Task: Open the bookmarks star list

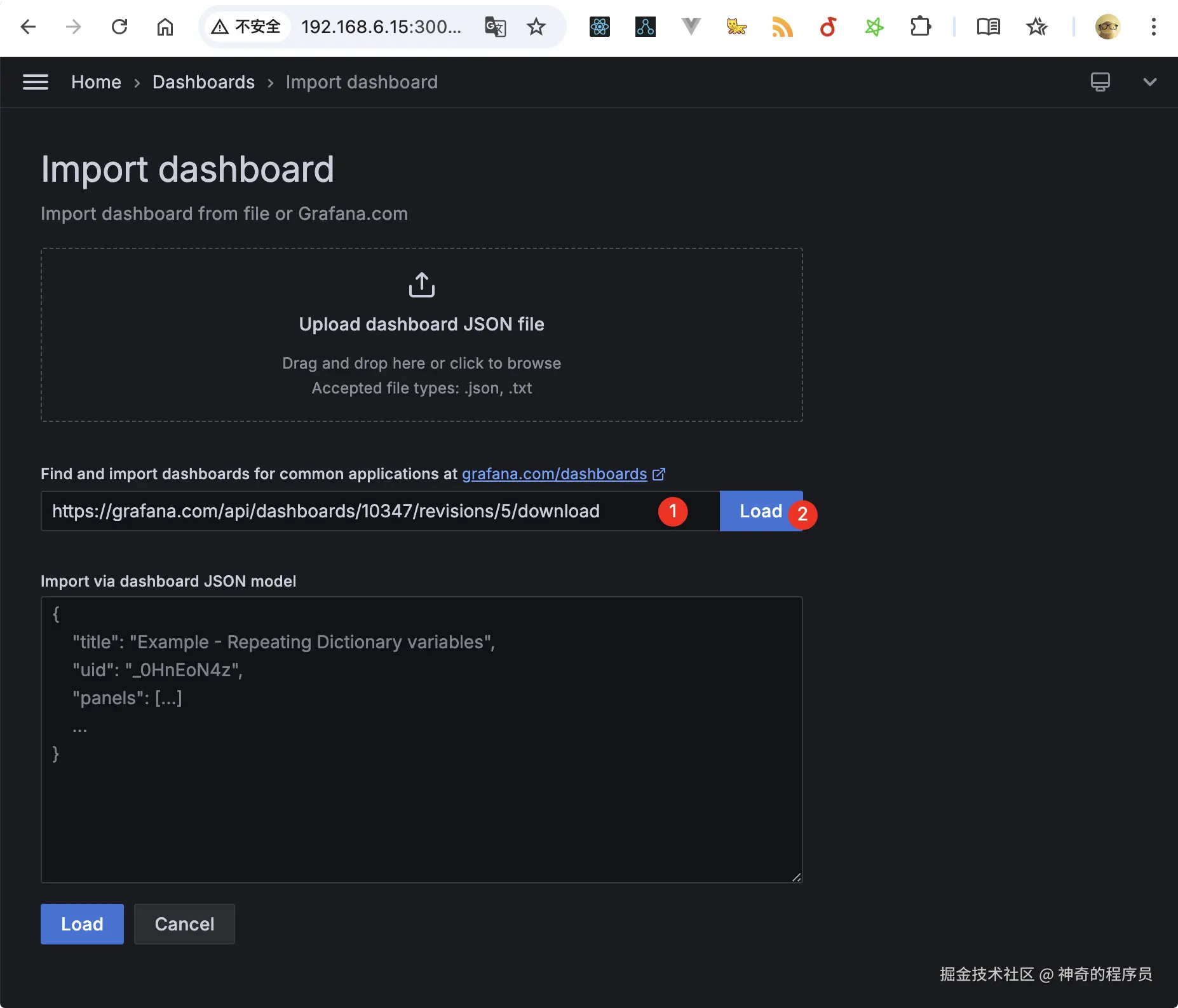Action: pos(1037,27)
